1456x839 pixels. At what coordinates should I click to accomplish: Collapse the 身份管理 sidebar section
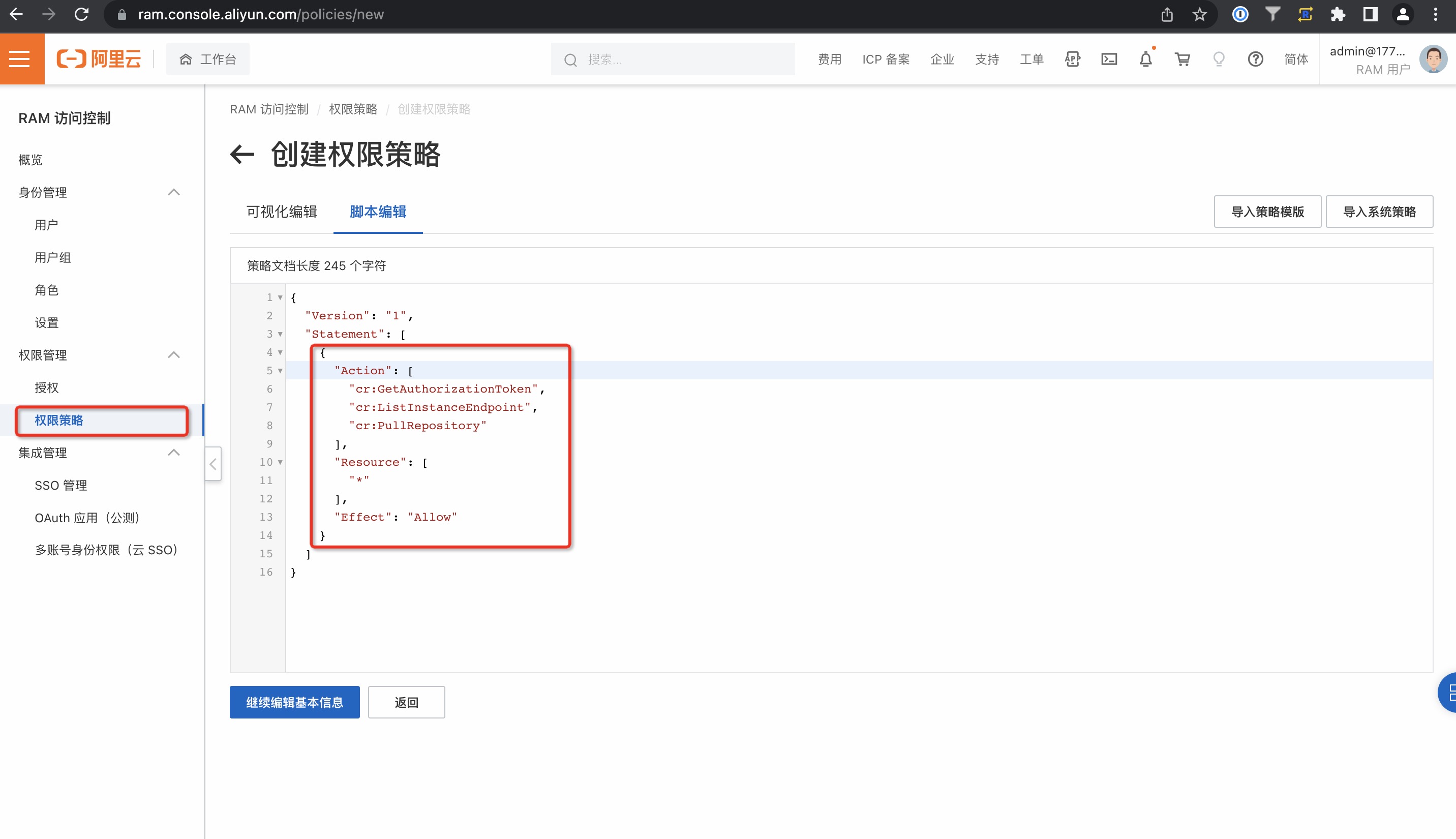click(x=173, y=192)
